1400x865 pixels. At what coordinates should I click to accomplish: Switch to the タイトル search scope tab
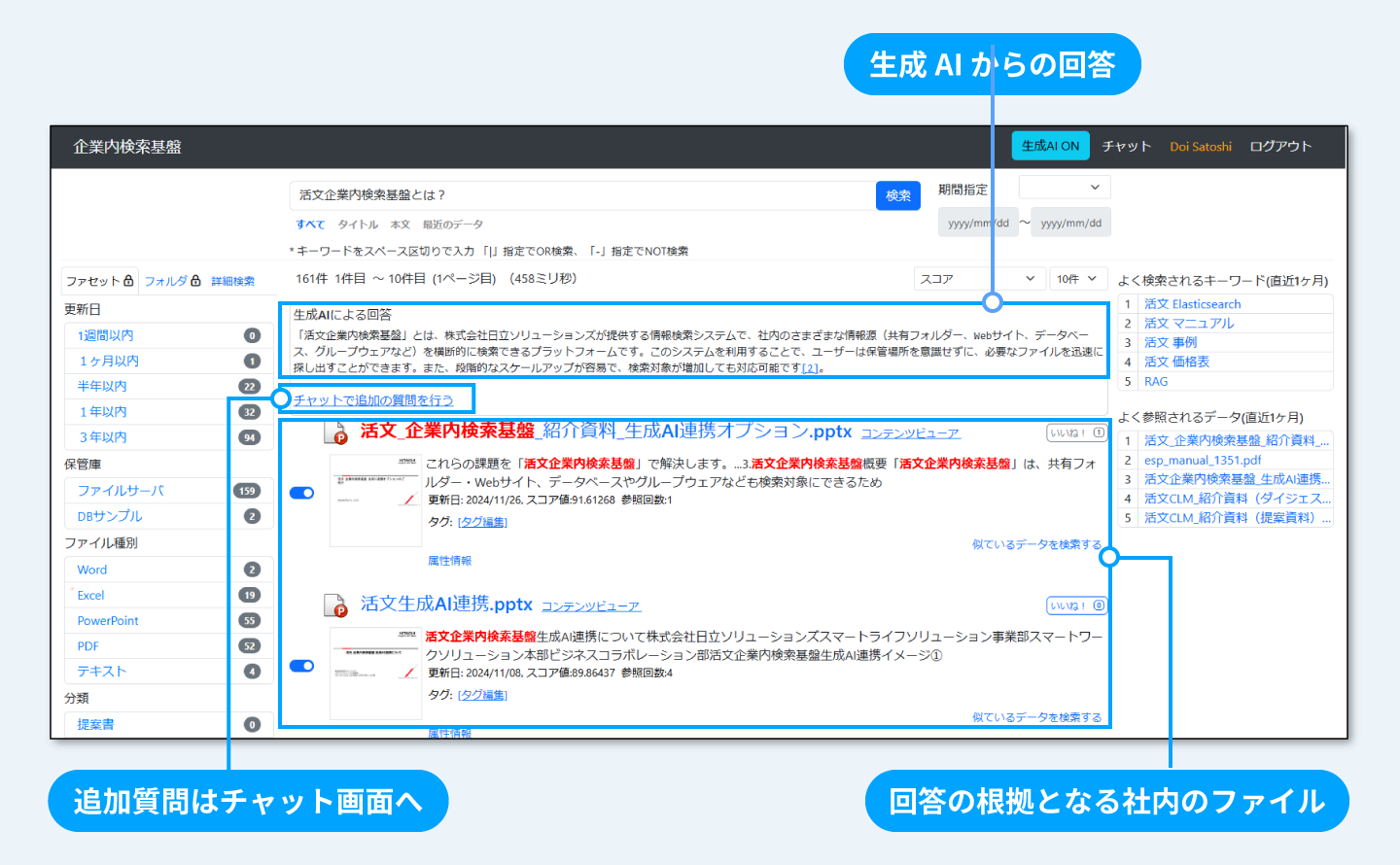coord(357,224)
